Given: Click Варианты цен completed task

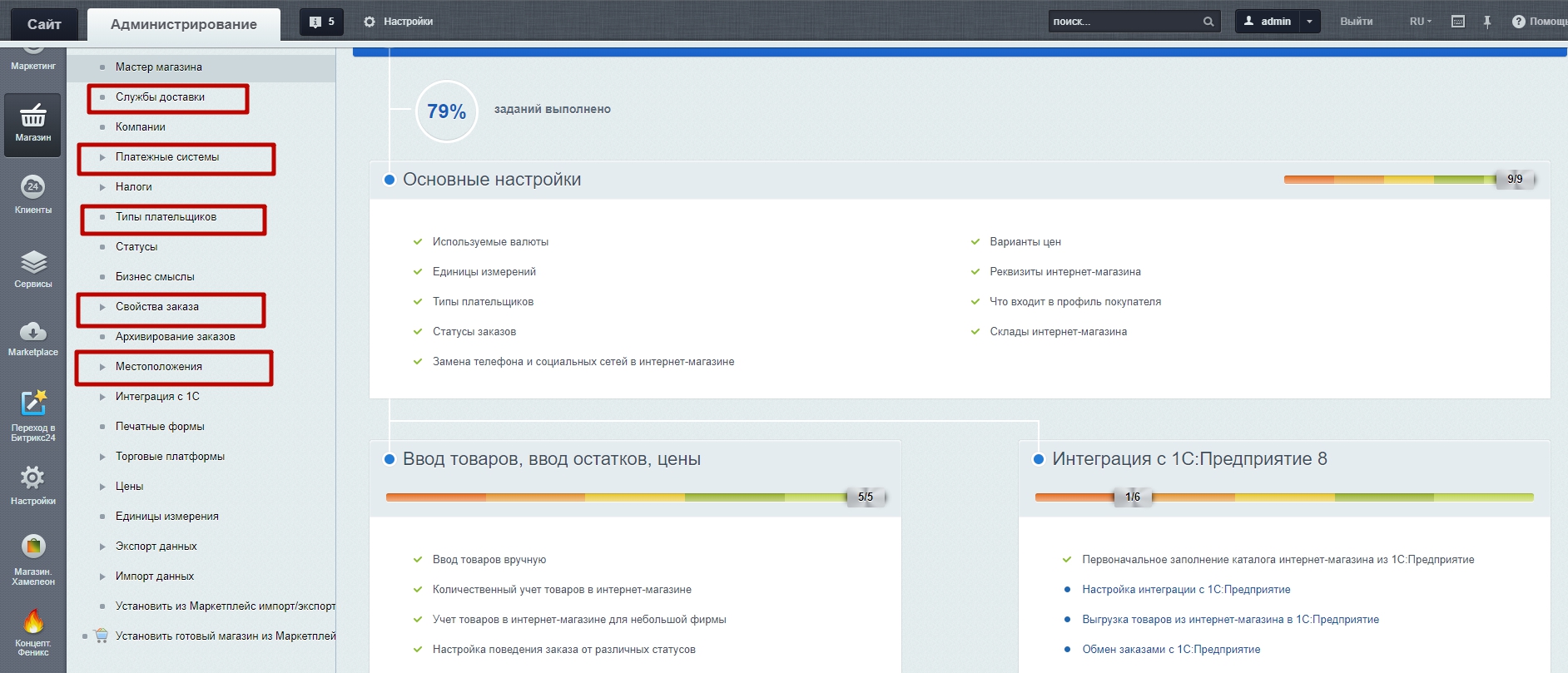Looking at the screenshot, I should (1025, 242).
